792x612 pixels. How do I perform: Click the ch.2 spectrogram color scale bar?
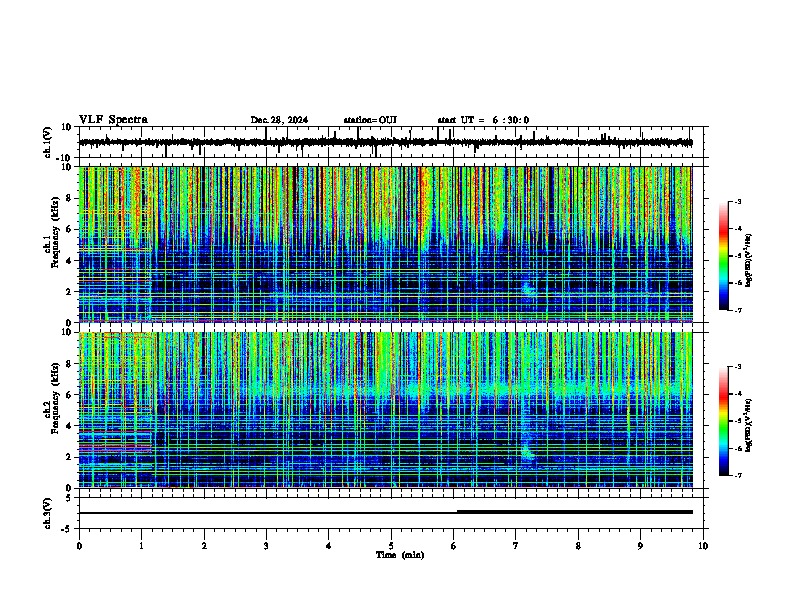pyautogui.click(x=724, y=421)
